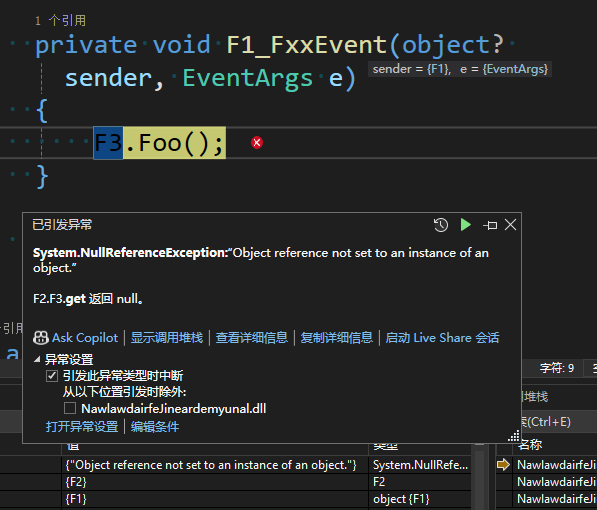Click the Copilot icon in exception popup
This screenshot has width=597, height=510.
[x=41, y=338]
